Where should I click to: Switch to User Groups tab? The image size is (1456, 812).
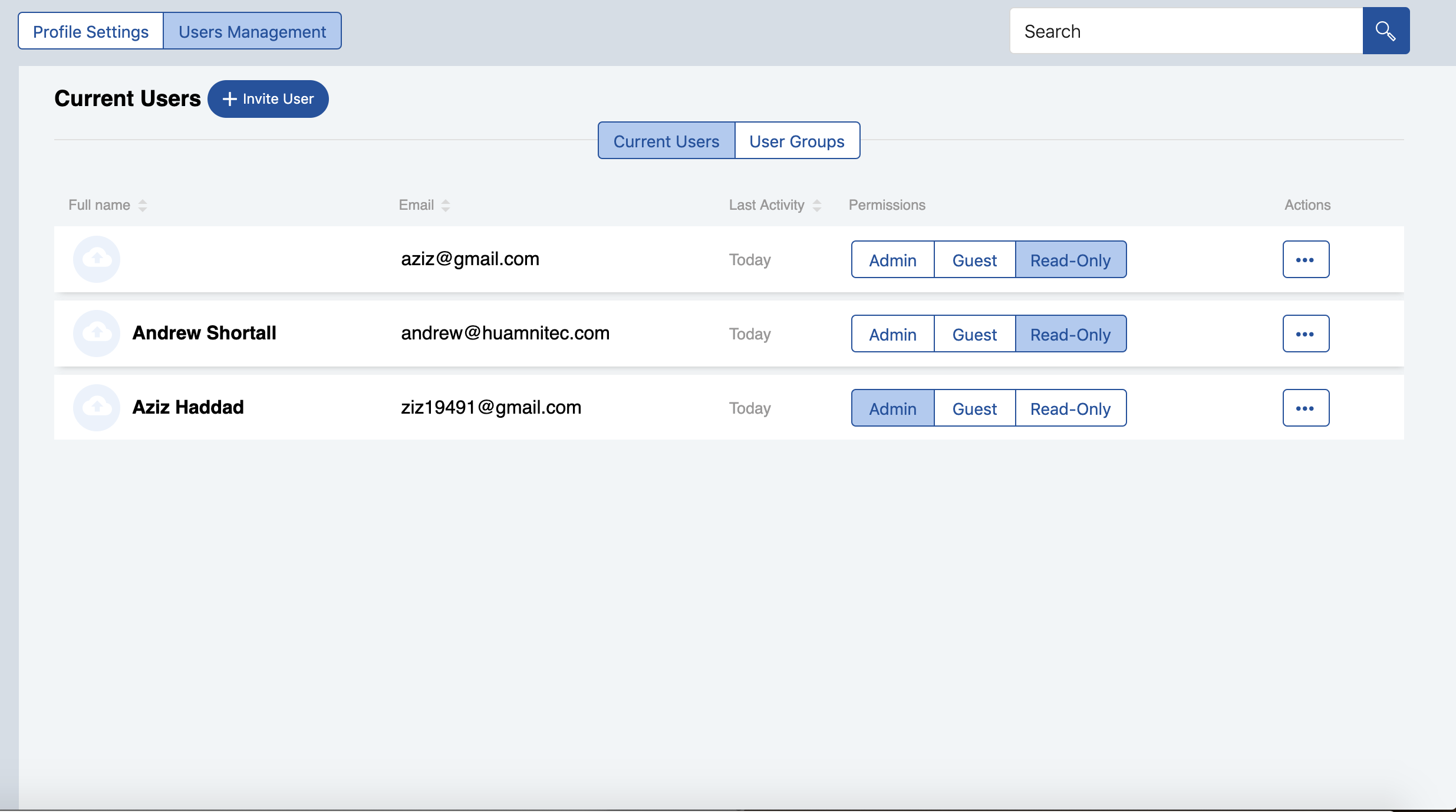coord(796,141)
